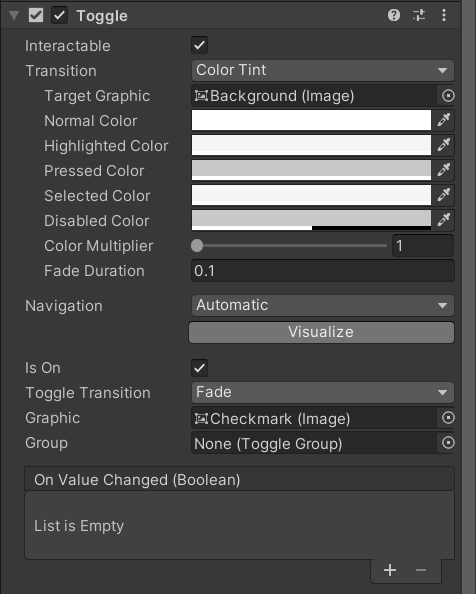Open Graphic Checkmark object picker circle
Screen dimensions: 476x594
coord(448,418)
